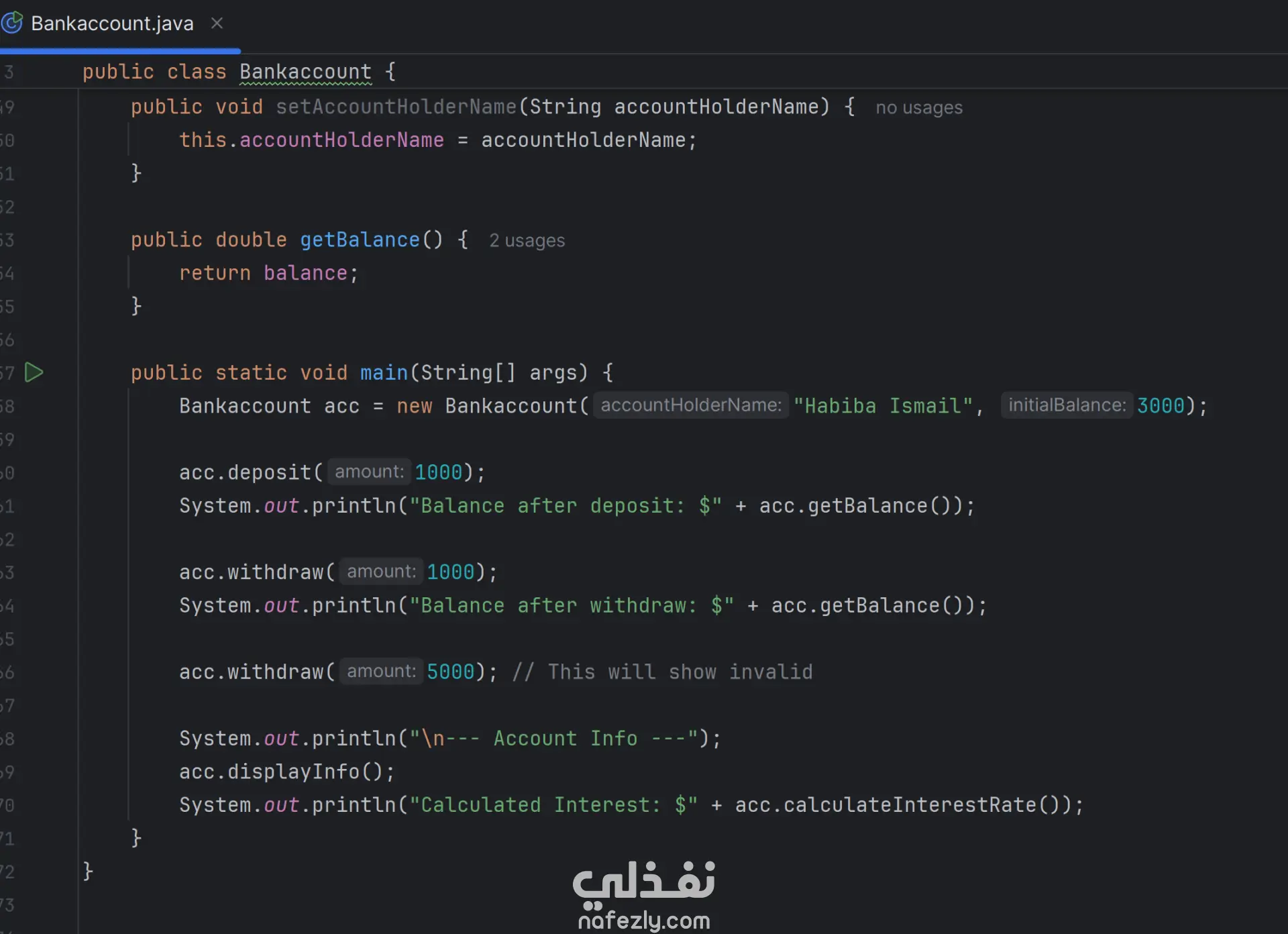Close the Bankaccount.java editor tab
The height and width of the screenshot is (934, 1288).
click(217, 23)
